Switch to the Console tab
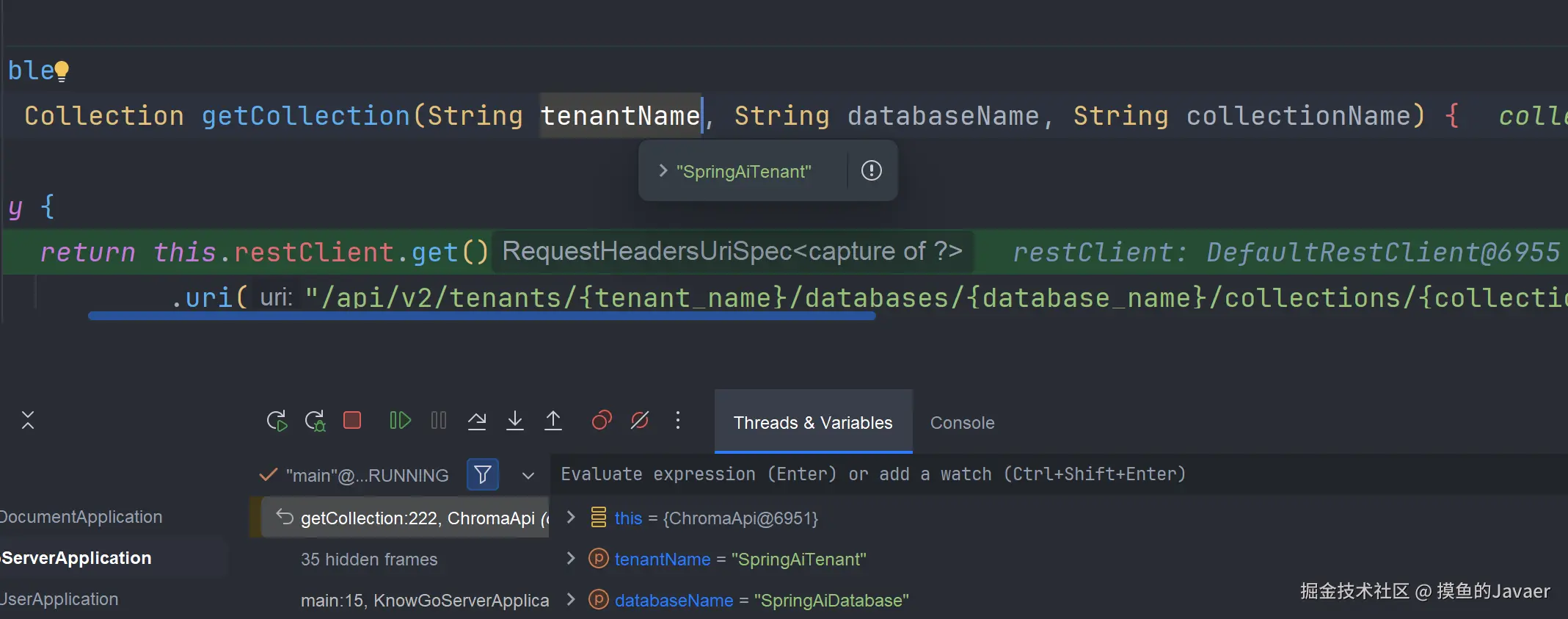1568x619 pixels. [x=962, y=423]
